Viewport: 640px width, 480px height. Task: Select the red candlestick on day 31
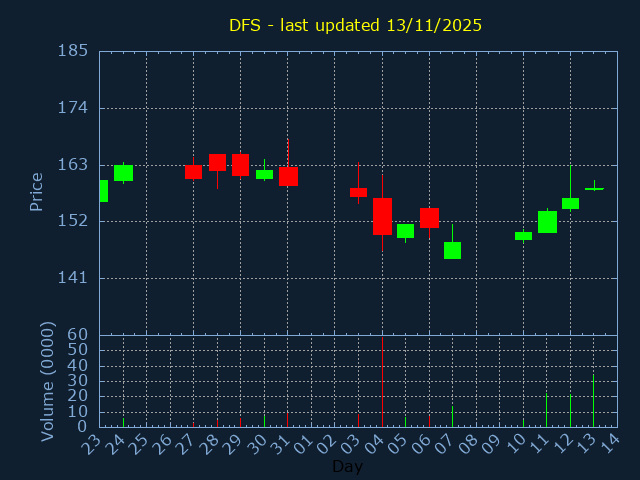288,177
